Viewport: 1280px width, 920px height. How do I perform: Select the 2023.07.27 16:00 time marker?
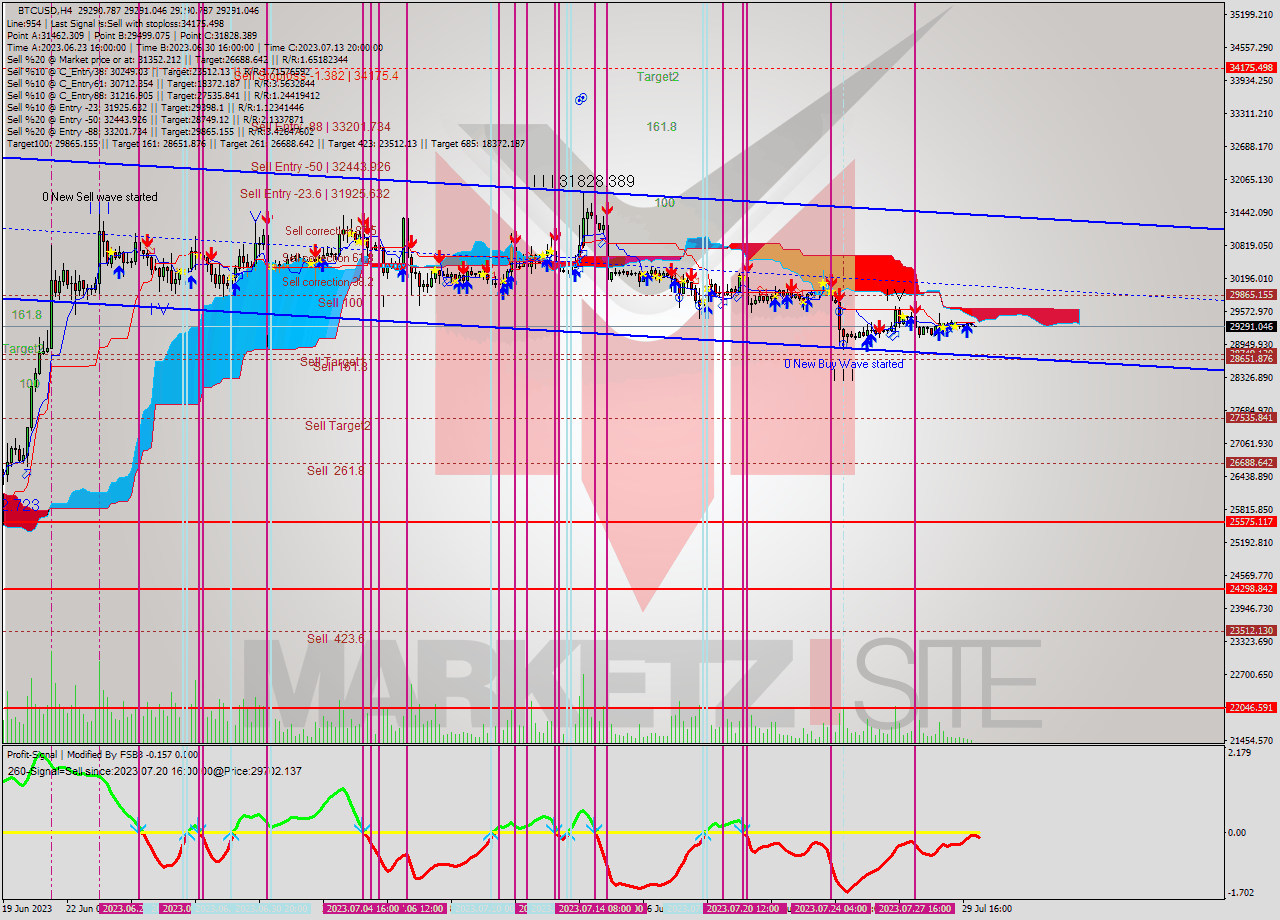pos(915,909)
